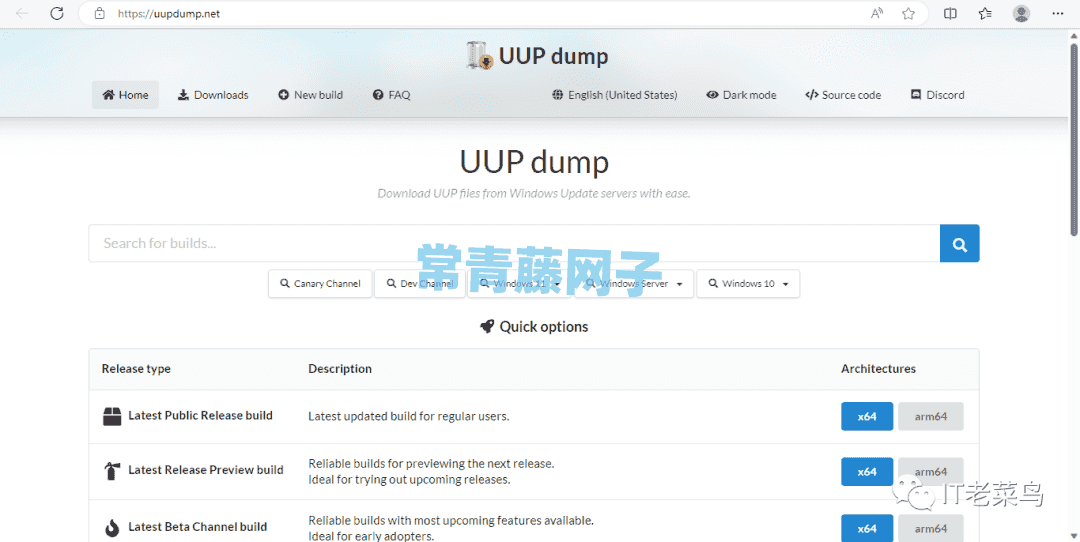1080x542 pixels.
Task: Click Latest Beta Channel build text
Action: tap(198, 527)
